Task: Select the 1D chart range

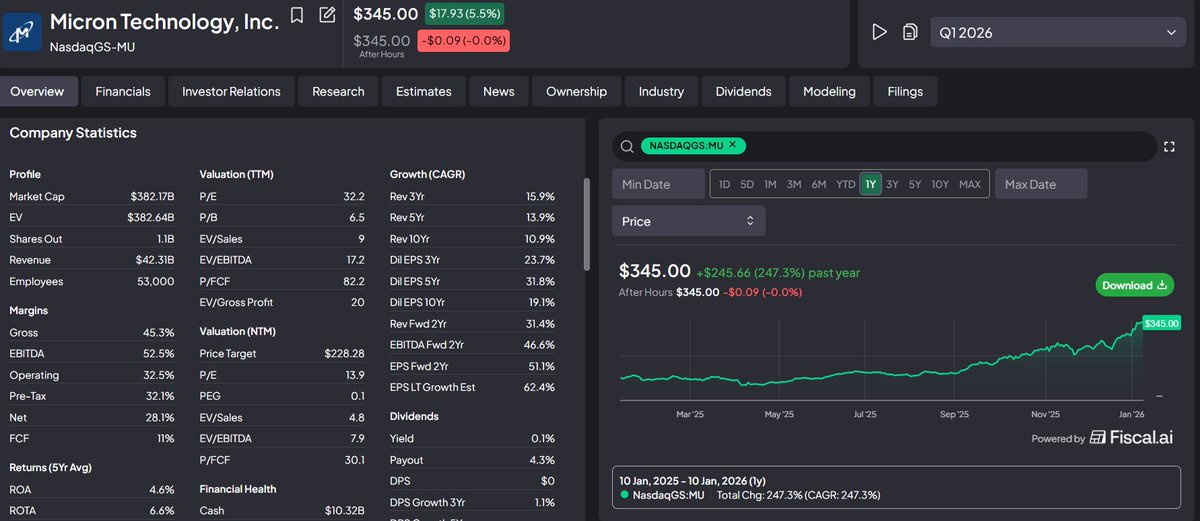Action: pos(724,184)
